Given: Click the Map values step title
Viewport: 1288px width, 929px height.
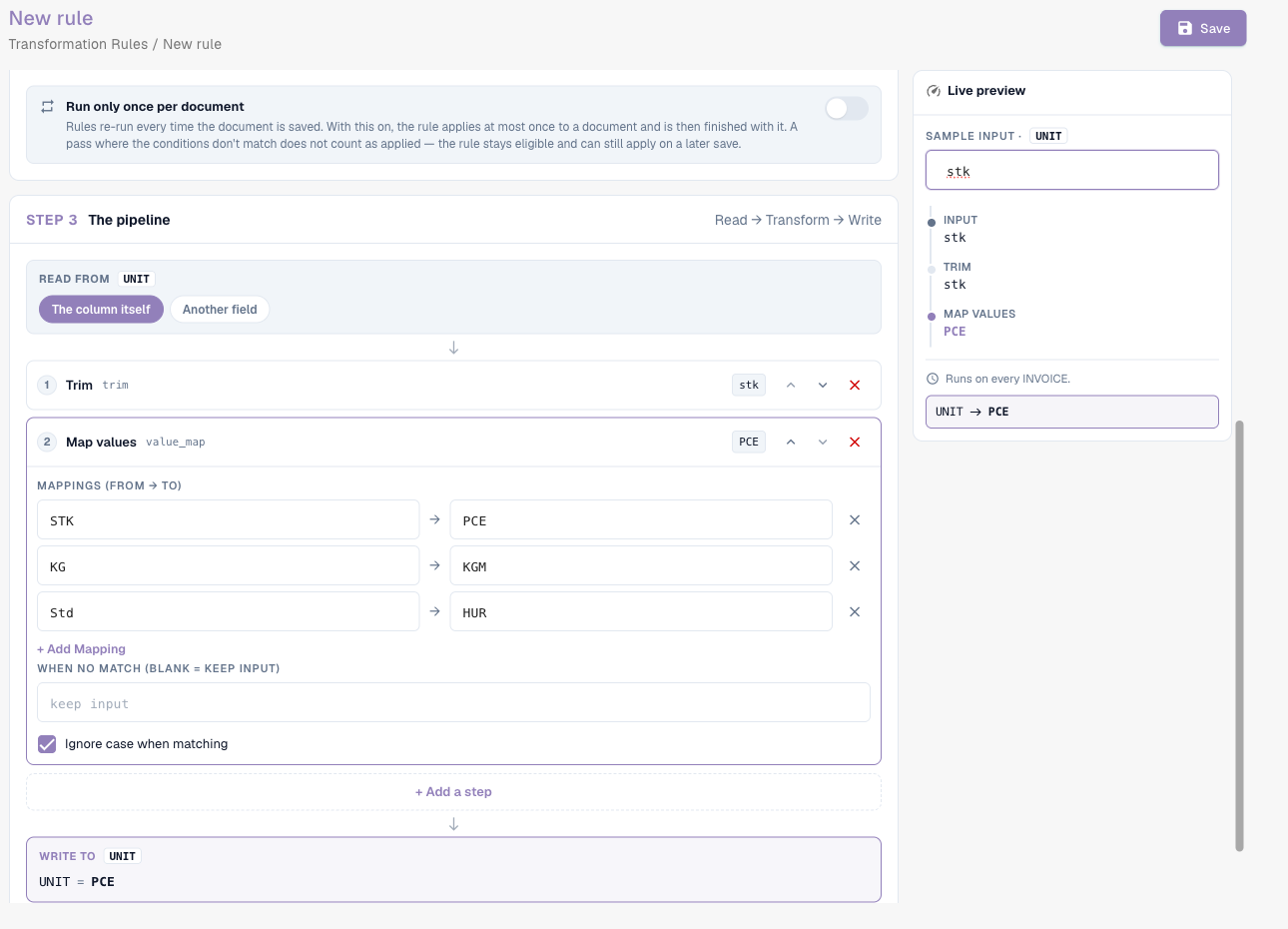Looking at the screenshot, I should click(101, 442).
